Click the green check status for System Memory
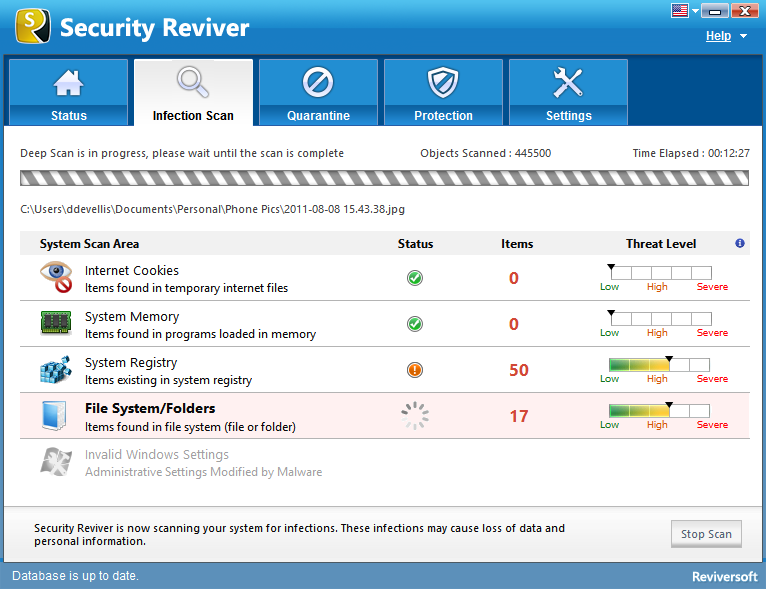This screenshot has height=589, width=766. click(415, 324)
